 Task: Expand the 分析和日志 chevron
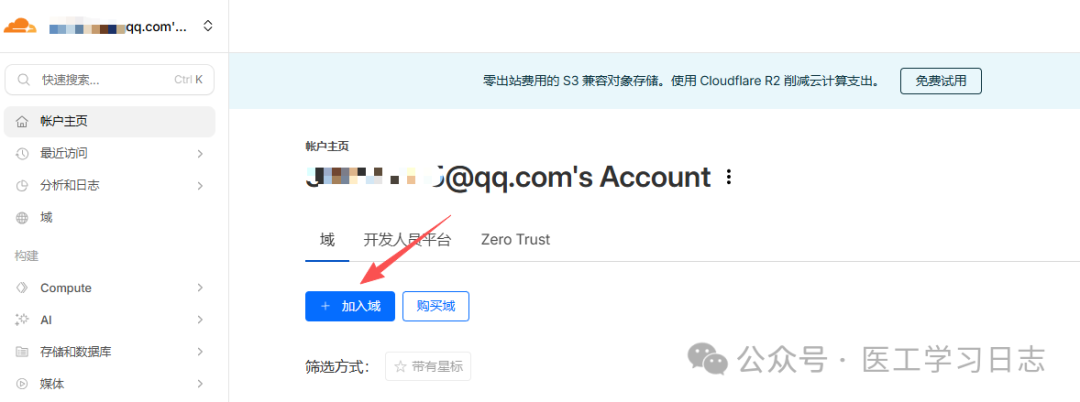point(200,186)
